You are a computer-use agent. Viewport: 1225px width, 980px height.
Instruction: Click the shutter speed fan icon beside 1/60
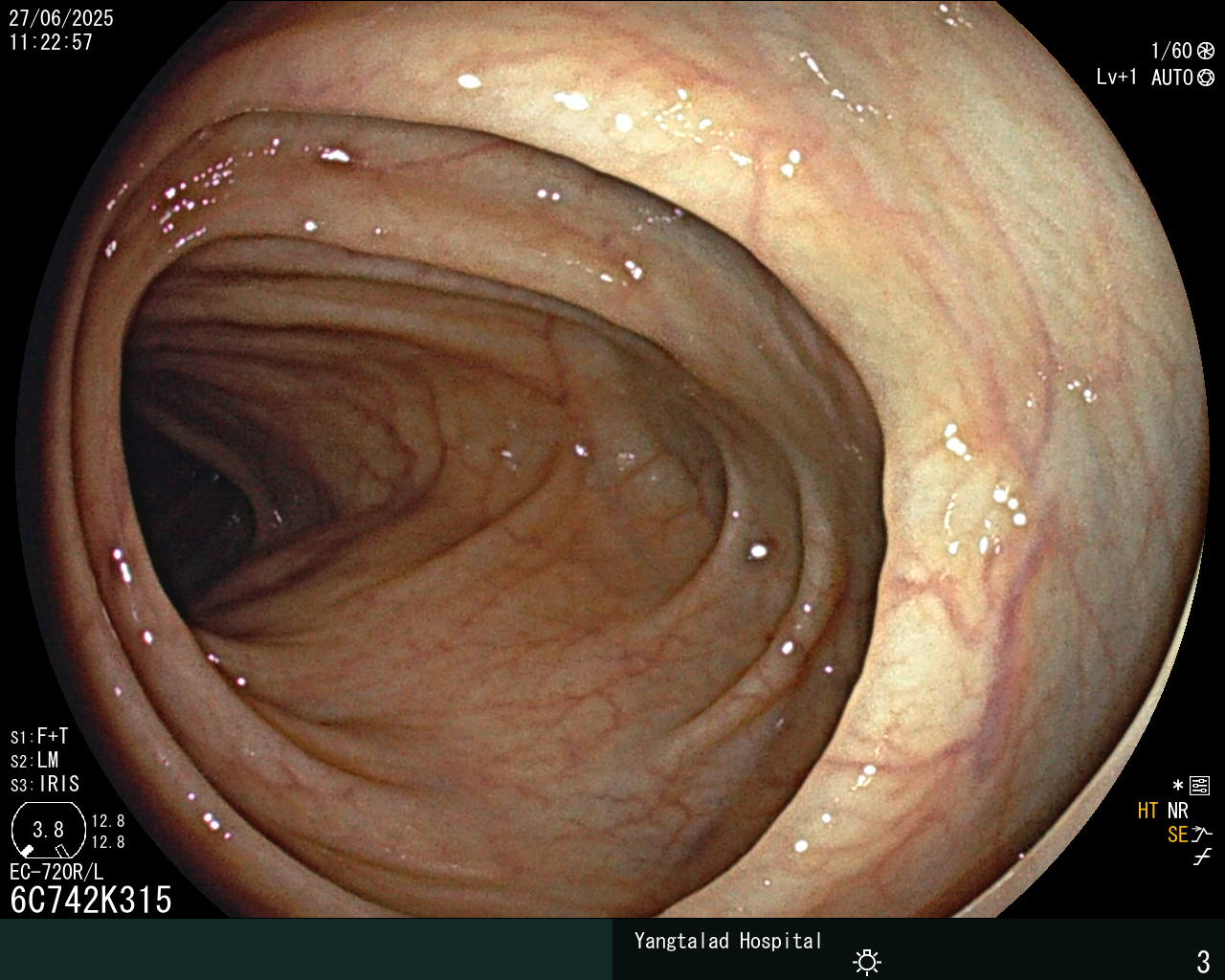[x=1206, y=52]
